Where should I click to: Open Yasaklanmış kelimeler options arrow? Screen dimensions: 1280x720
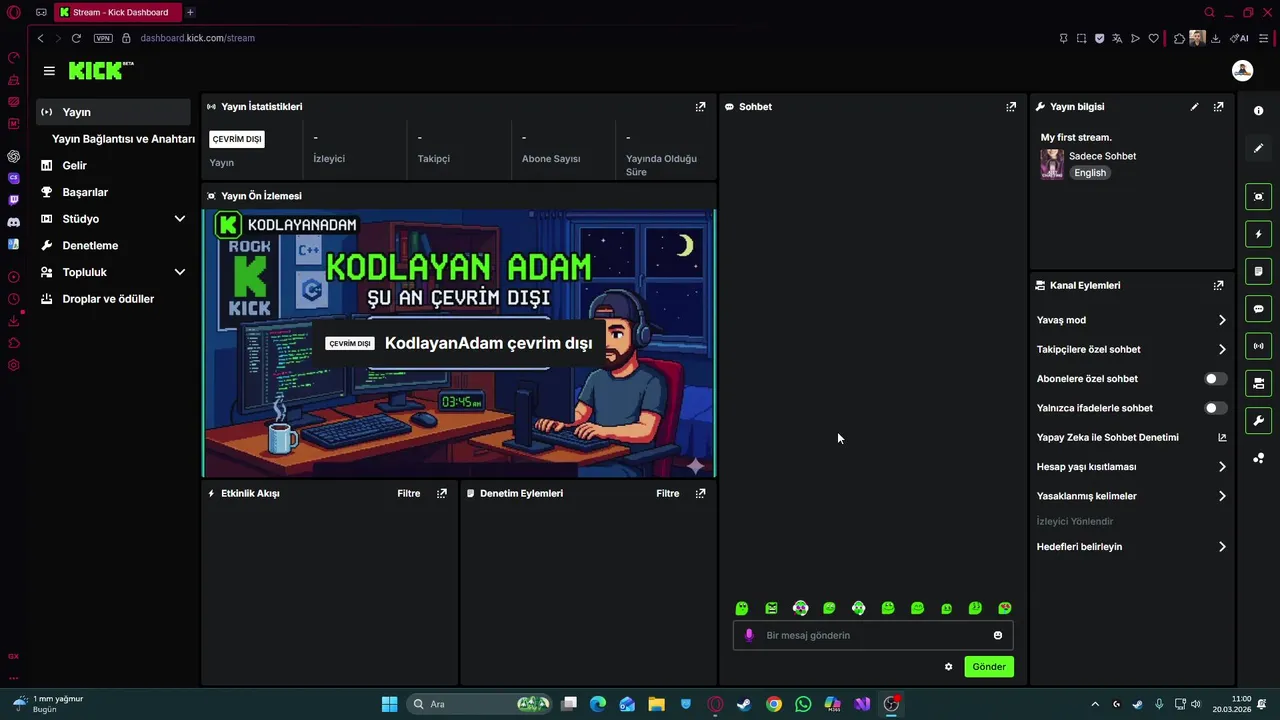coord(1221,496)
